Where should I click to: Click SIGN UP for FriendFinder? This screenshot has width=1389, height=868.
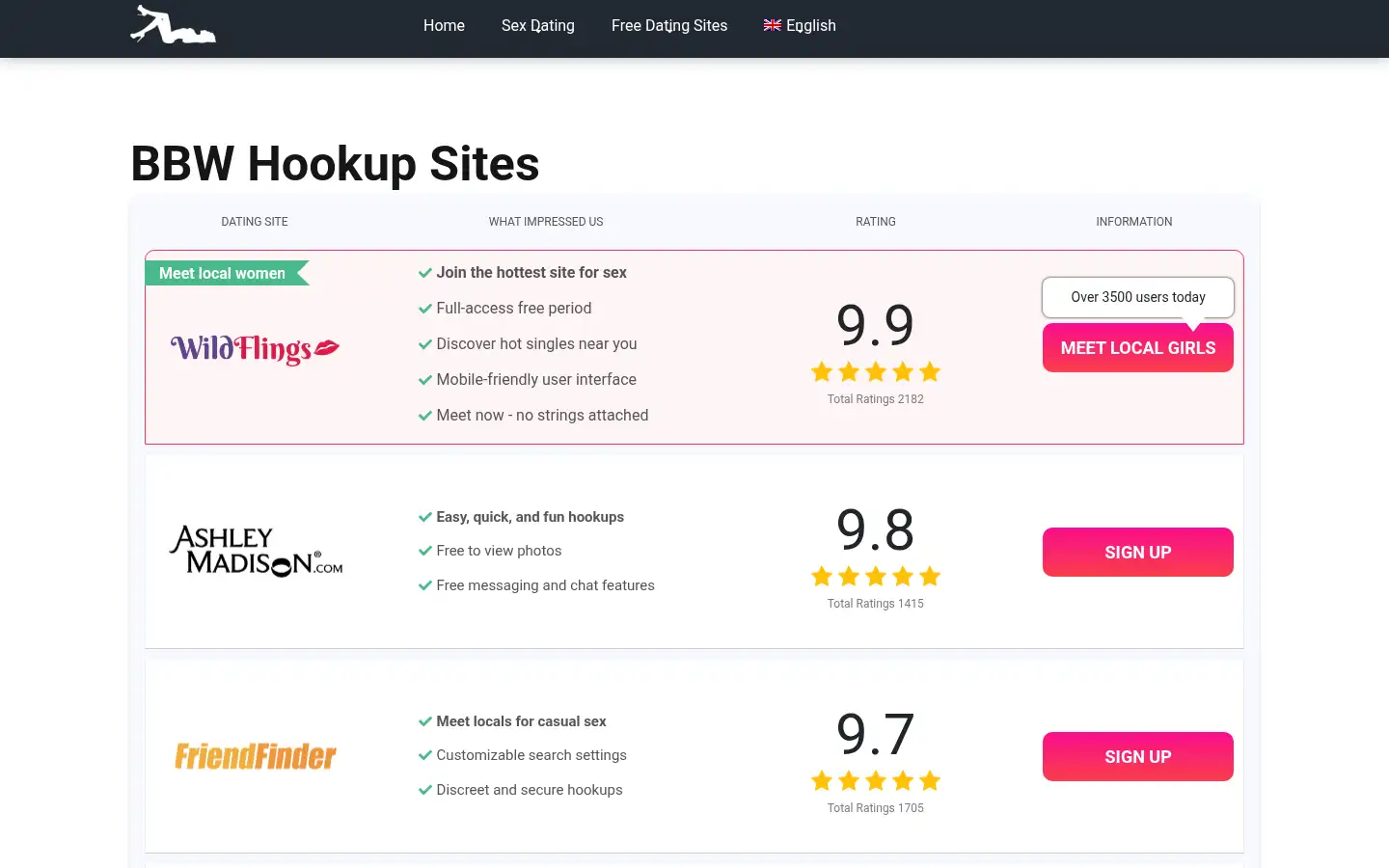pyautogui.click(x=1138, y=756)
